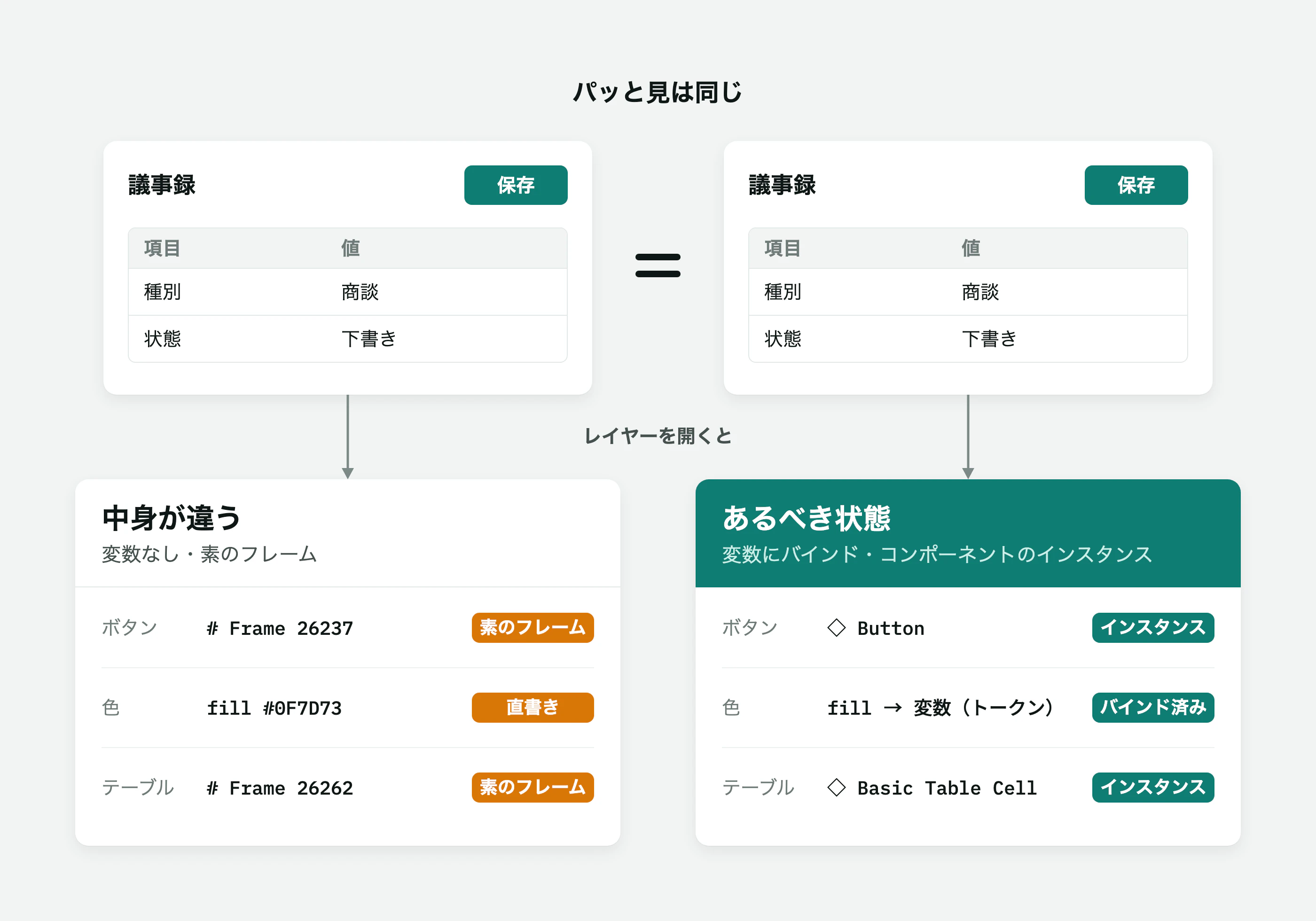
Task: Click the 議事録 title in the card above あるべき状態
Action: coord(782,185)
